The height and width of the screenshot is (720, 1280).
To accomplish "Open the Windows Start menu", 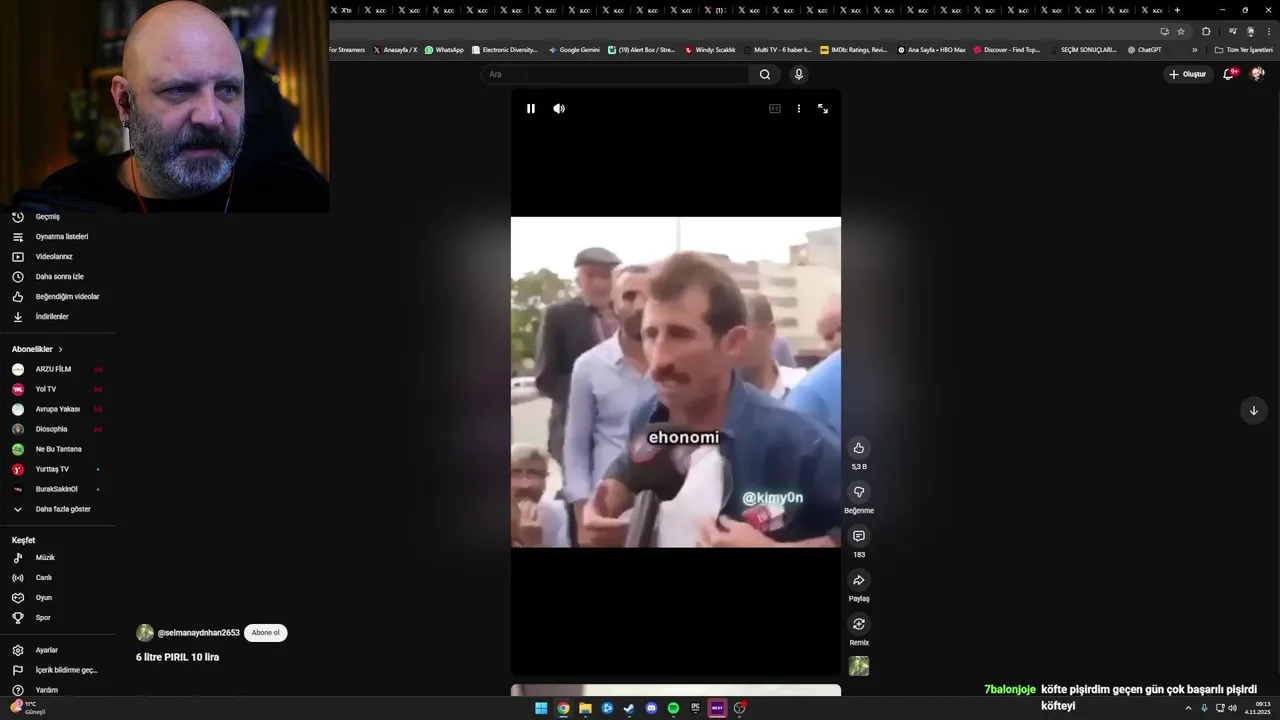I will (541, 708).
